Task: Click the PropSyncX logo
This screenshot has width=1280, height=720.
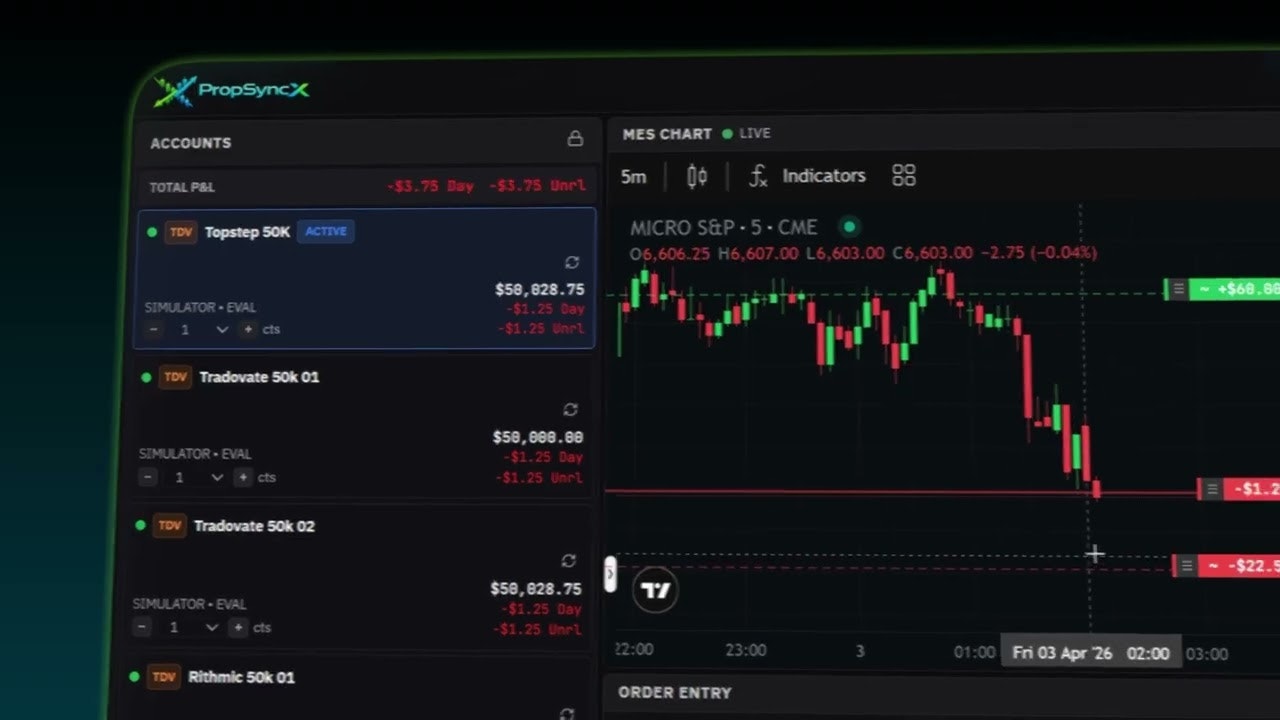Action: tap(232, 90)
